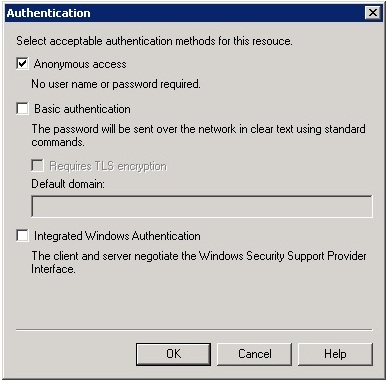The width and height of the screenshot is (388, 382).
Task: Click the "Basic authentication" label text
Action: pyautogui.click(x=82, y=109)
